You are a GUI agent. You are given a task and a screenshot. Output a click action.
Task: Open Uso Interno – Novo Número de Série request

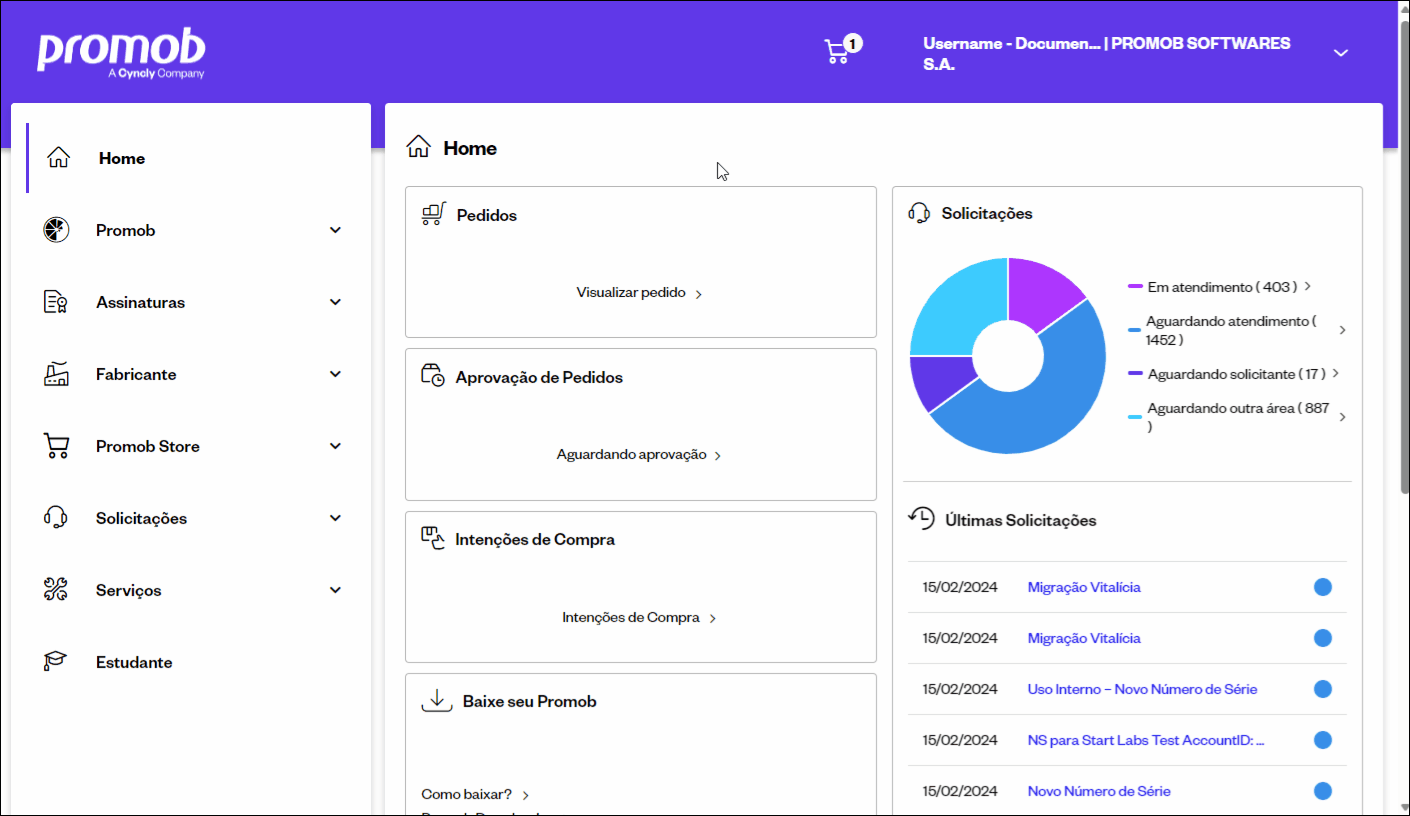click(x=1142, y=689)
